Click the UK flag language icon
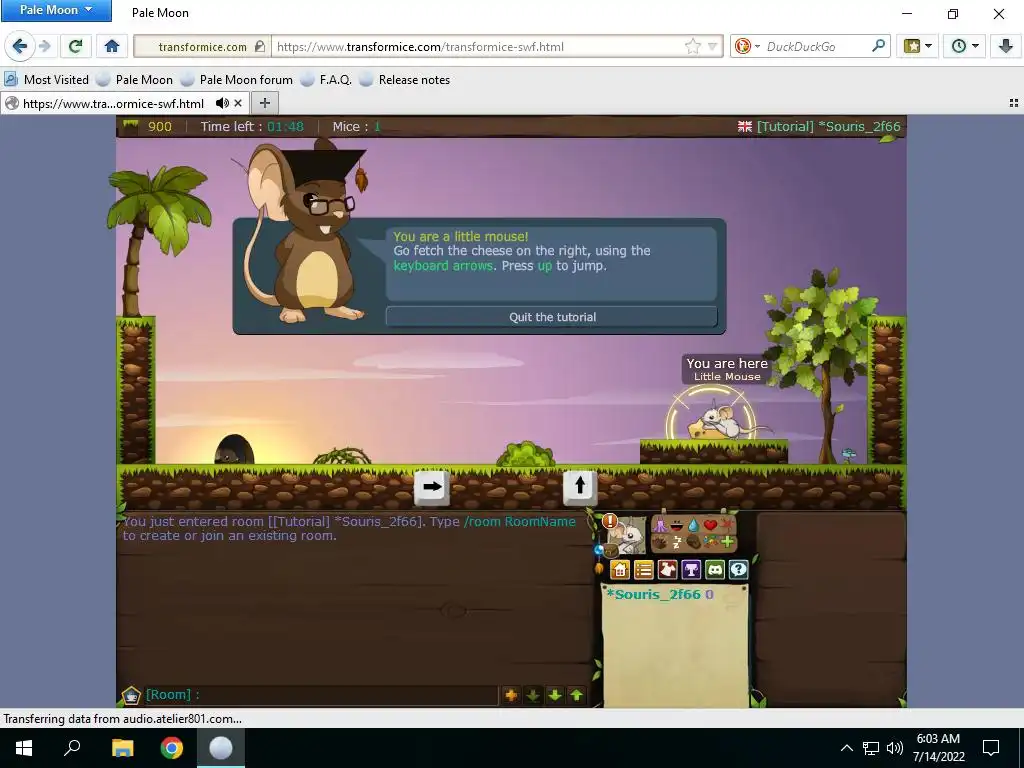The width and height of the screenshot is (1024, 768). coord(744,127)
